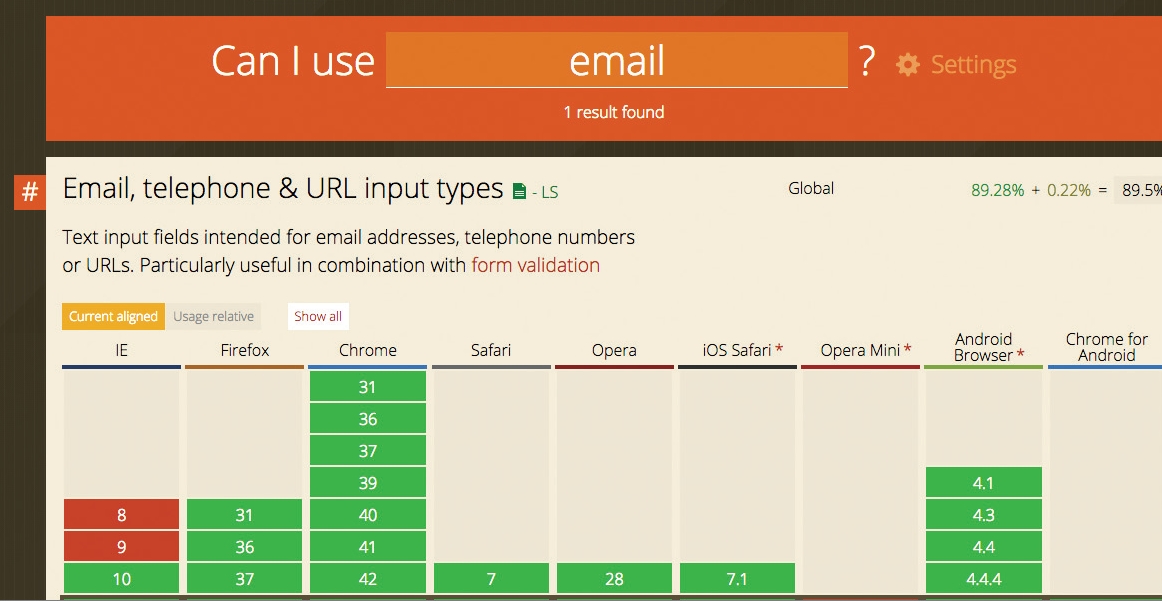
Task: Select the Chrome 41 cell
Action: coord(368,547)
